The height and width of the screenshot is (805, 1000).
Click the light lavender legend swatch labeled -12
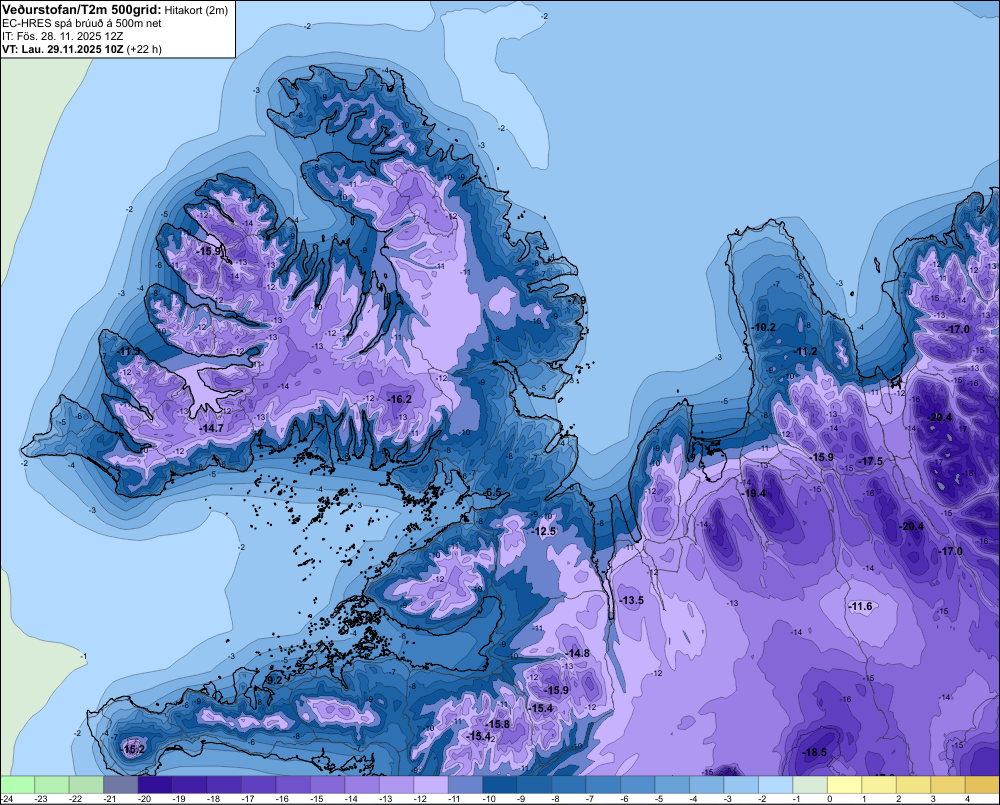pos(431,784)
